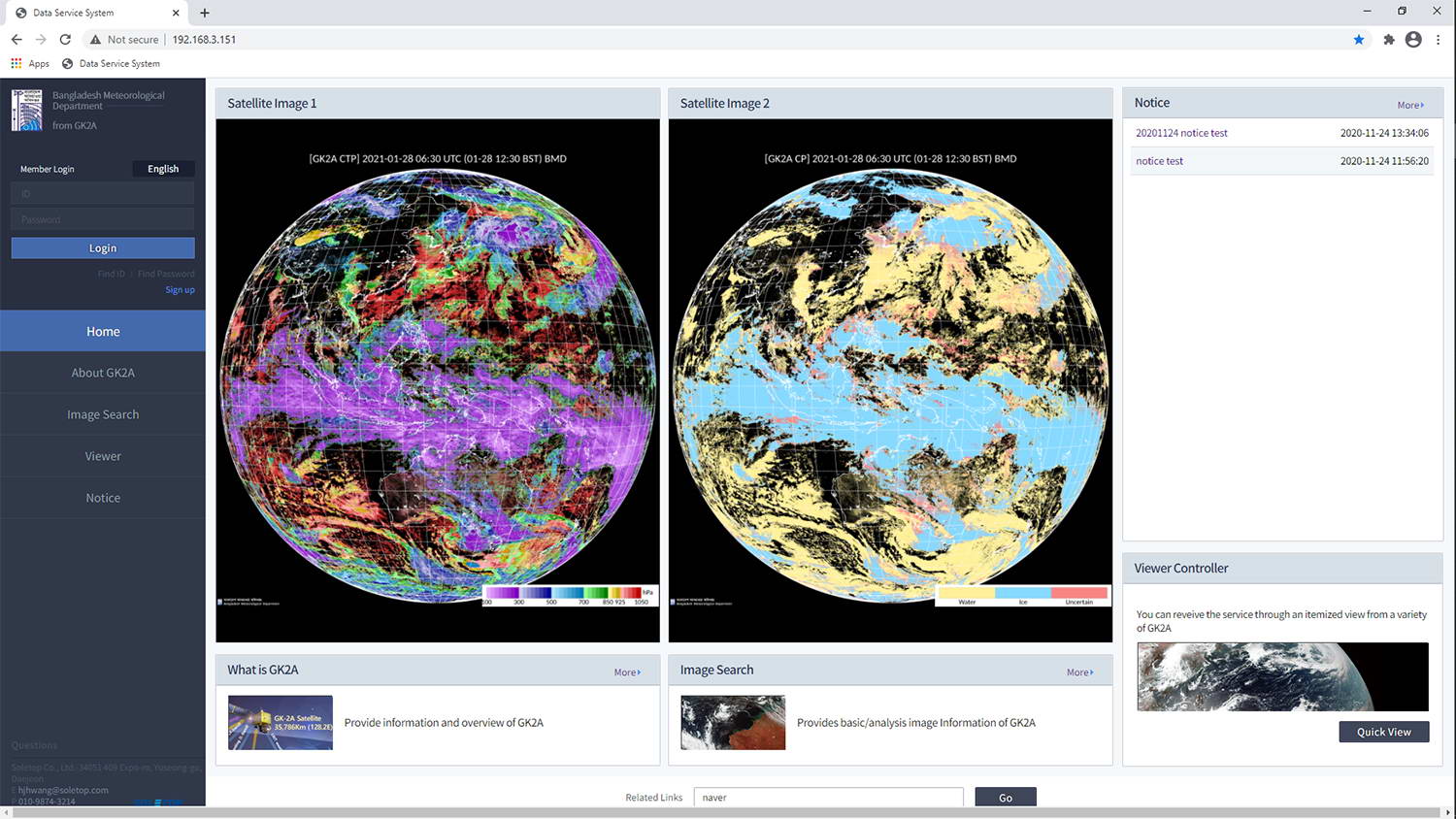Click the address bar URL
The width and height of the screenshot is (1456, 819).
click(204, 40)
